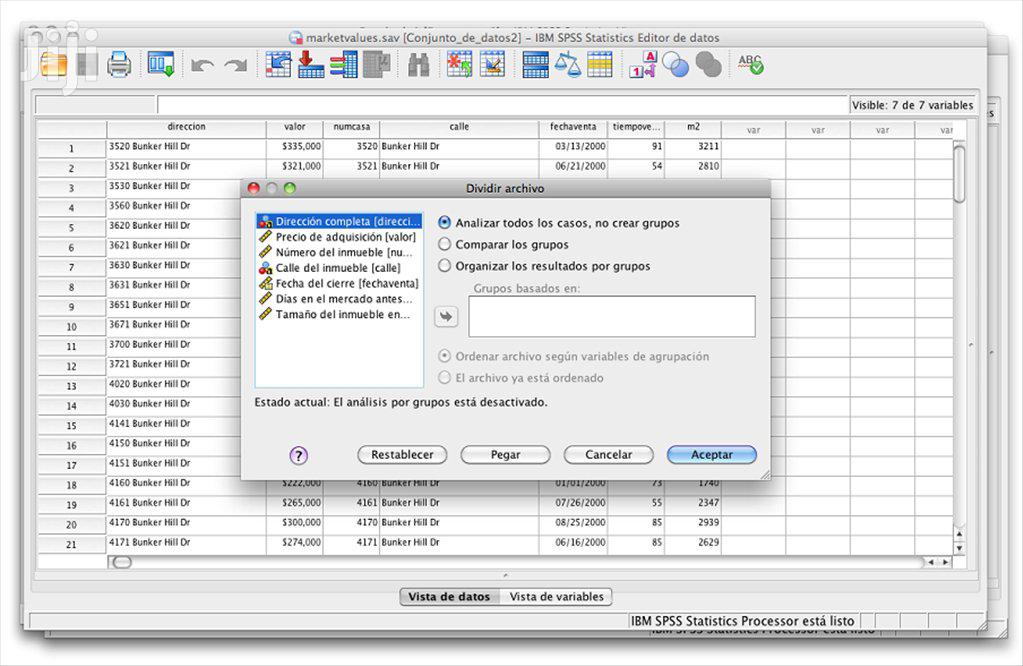
Task: Toggle Value labels toolbar icon
Action: pos(643,65)
